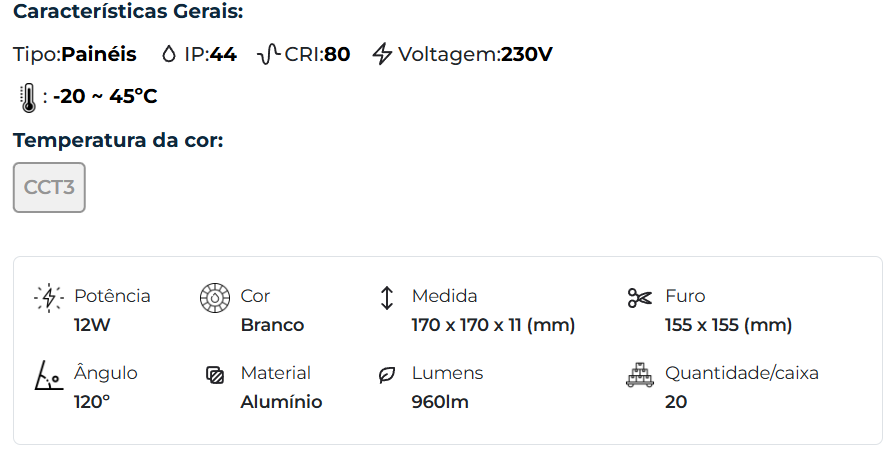Click the Quantidade/caixa boxes icon
The width and height of the screenshot is (895, 452).
(639, 375)
